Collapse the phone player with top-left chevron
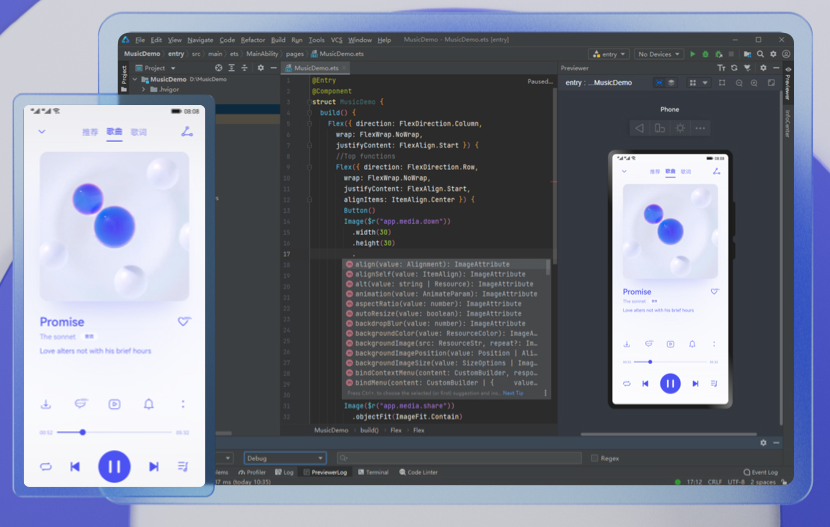Viewport: 830px width, 527px height. click(x=42, y=131)
